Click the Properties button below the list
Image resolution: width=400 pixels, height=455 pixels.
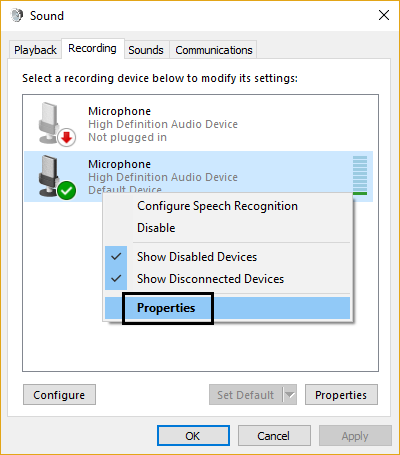click(341, 395)
